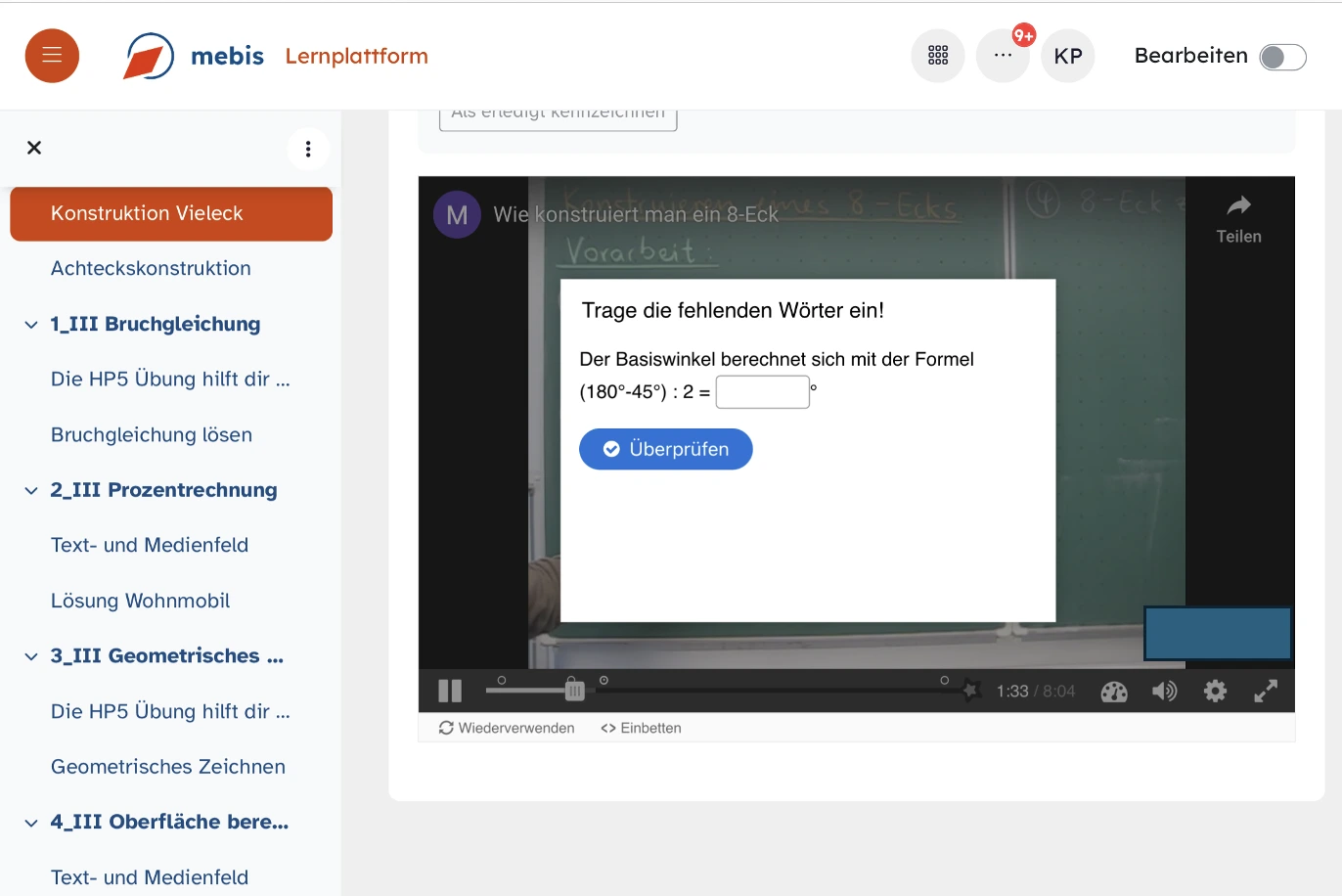Image resolution: width=1342 pixels, height=896 pixels.
Task: Pause the video playback
Action: tap(450, 692)
